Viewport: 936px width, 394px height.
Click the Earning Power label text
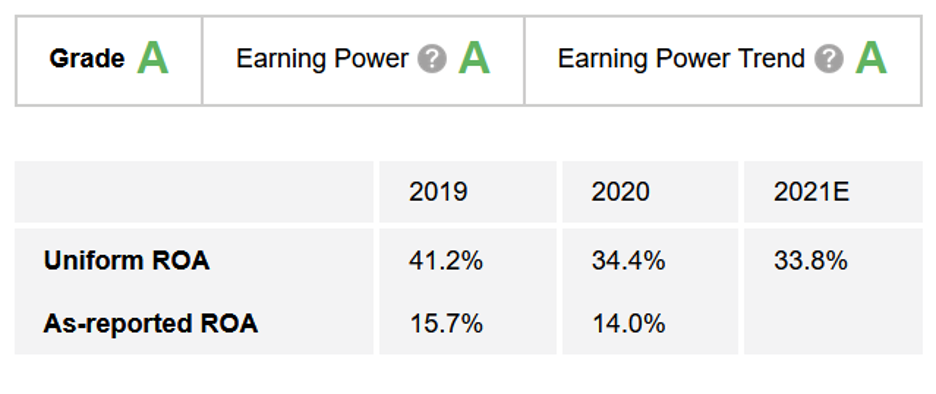click(x=322, y=59)
